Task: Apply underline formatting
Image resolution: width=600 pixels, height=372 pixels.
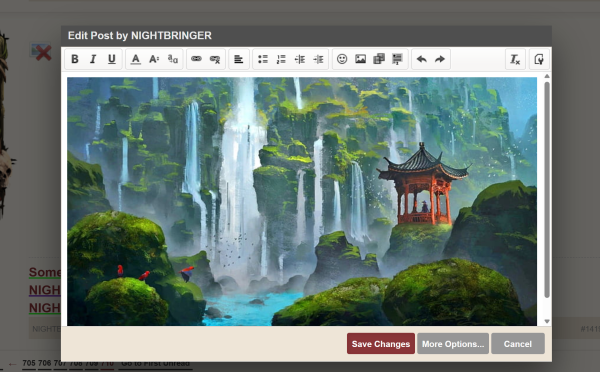Action: click(112, 59)
